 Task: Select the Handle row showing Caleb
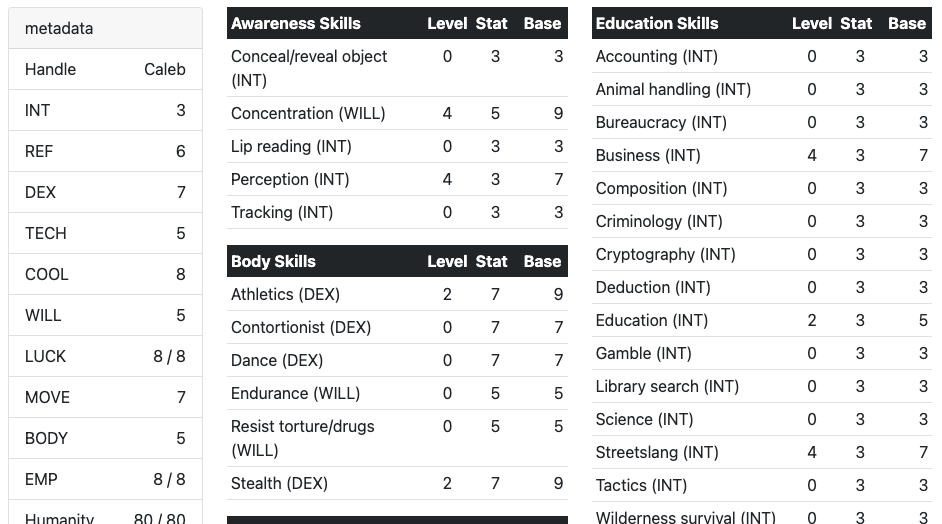[x=105, y=69]
